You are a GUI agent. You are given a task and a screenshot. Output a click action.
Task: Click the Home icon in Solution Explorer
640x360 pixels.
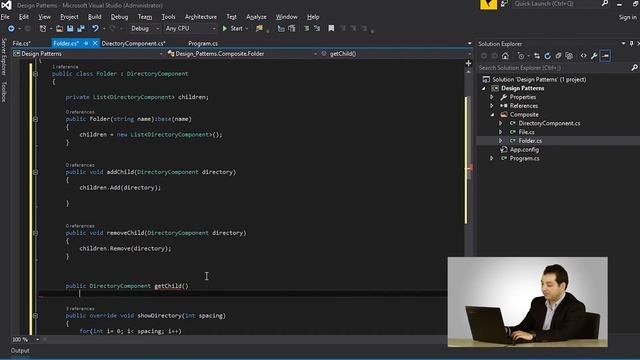[x=505, y=56]
